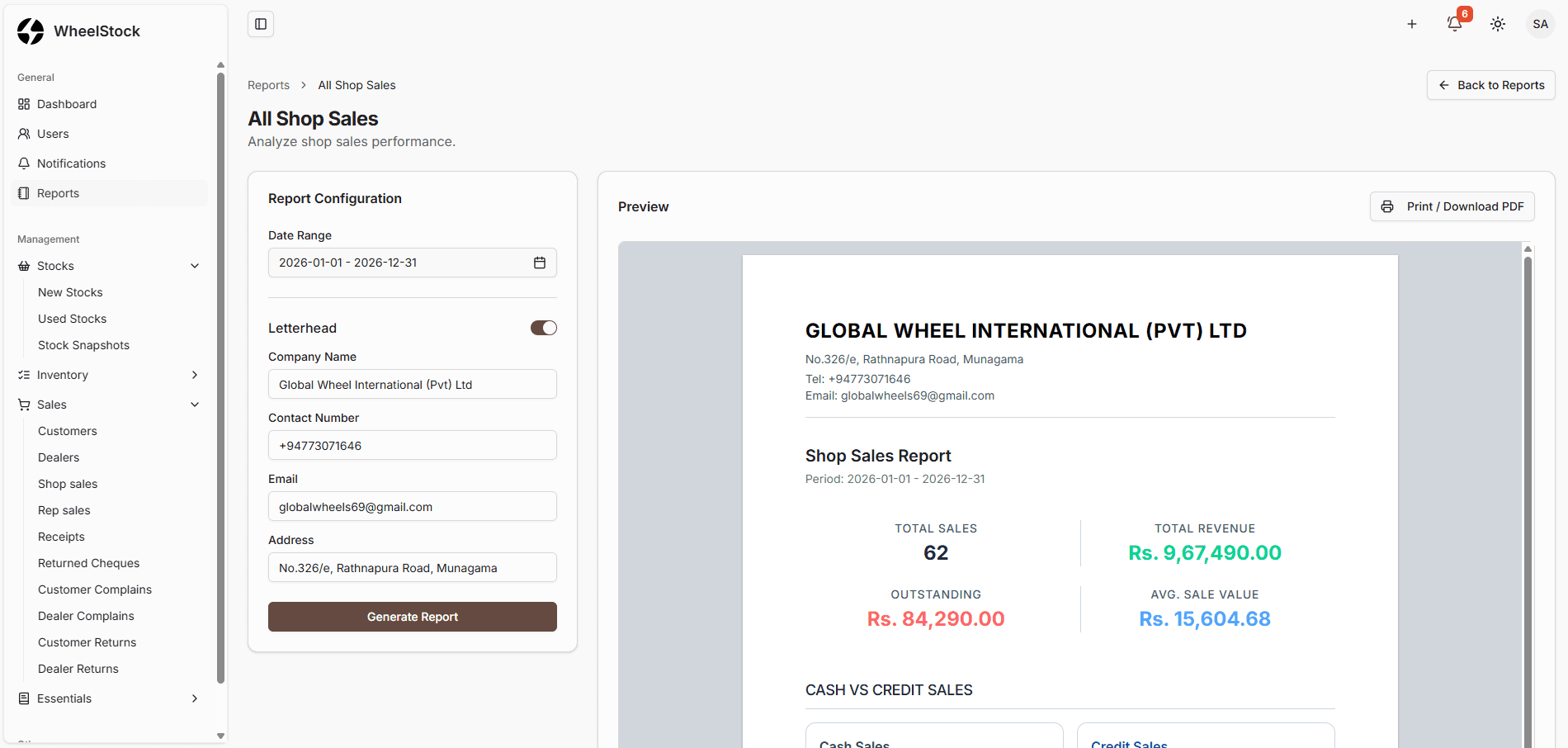Open Receipts page
Viewport: 1568px width, 748px height.
(61, 537)
